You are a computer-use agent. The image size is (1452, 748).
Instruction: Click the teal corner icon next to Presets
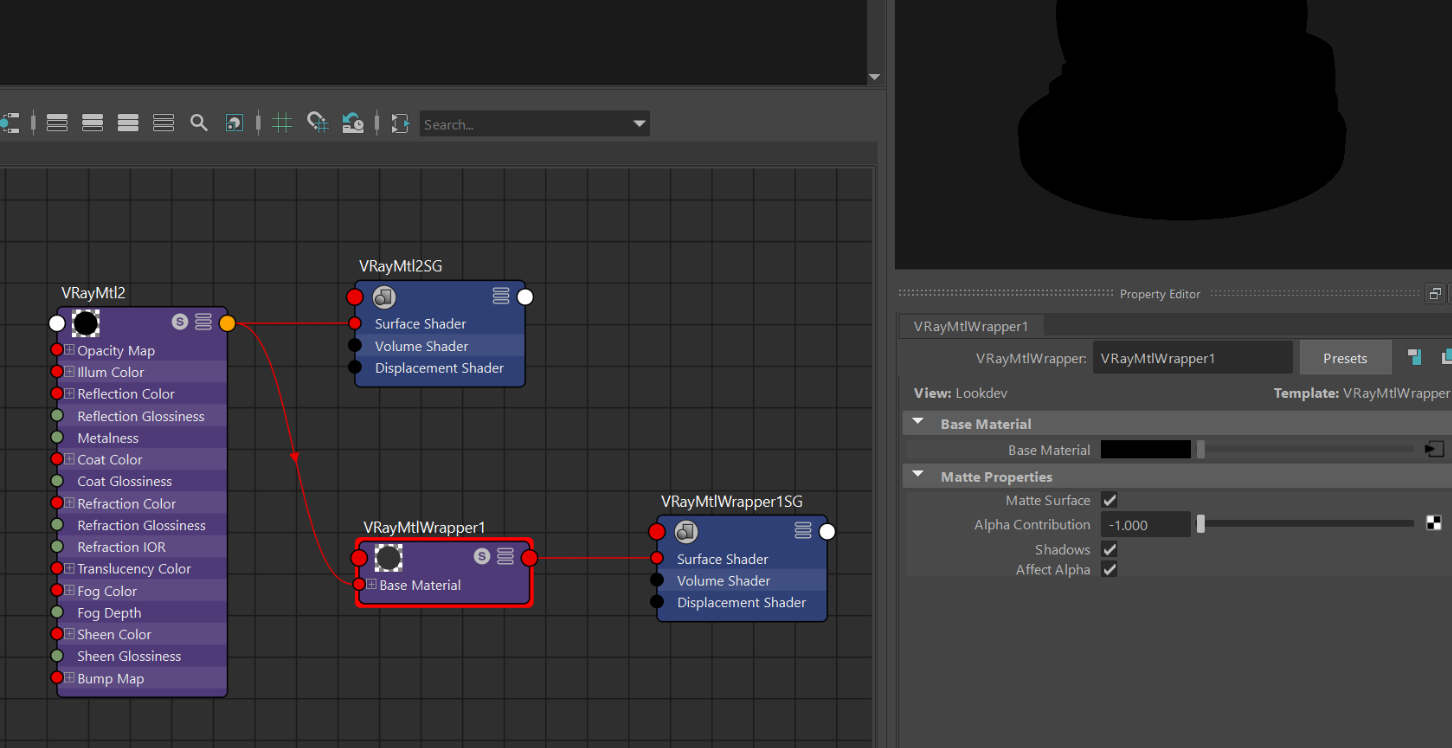[x=1414, y=357]
